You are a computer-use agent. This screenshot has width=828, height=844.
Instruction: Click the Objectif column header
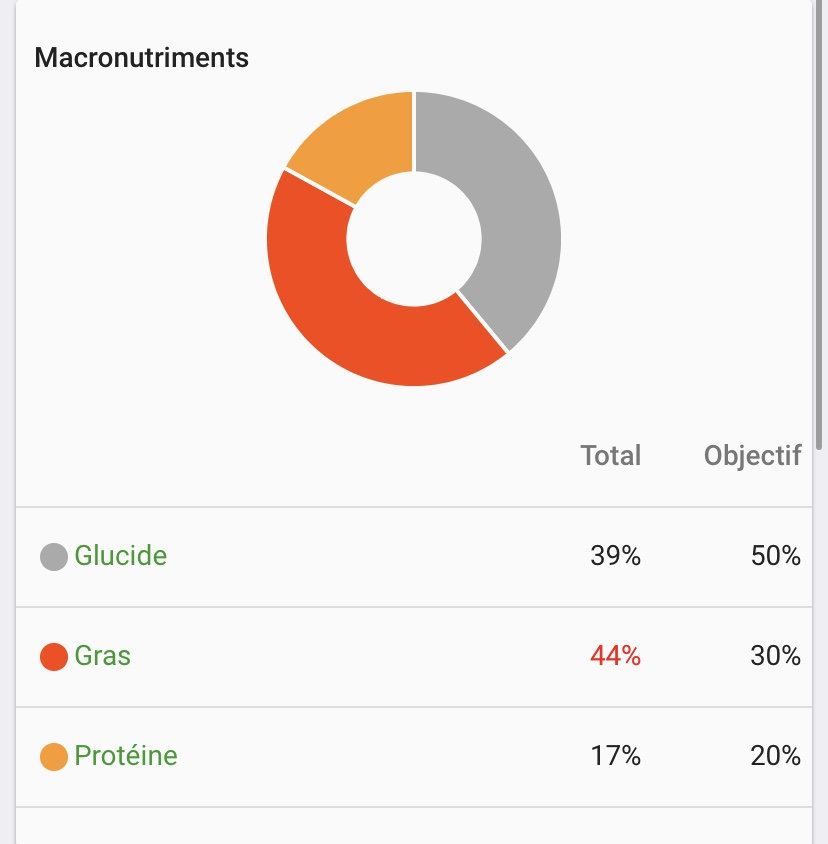tap(752, 456)
